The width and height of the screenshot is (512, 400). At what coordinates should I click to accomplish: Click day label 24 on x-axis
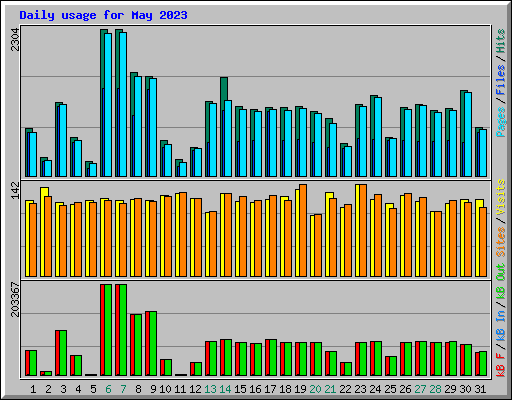click(375, 389)
